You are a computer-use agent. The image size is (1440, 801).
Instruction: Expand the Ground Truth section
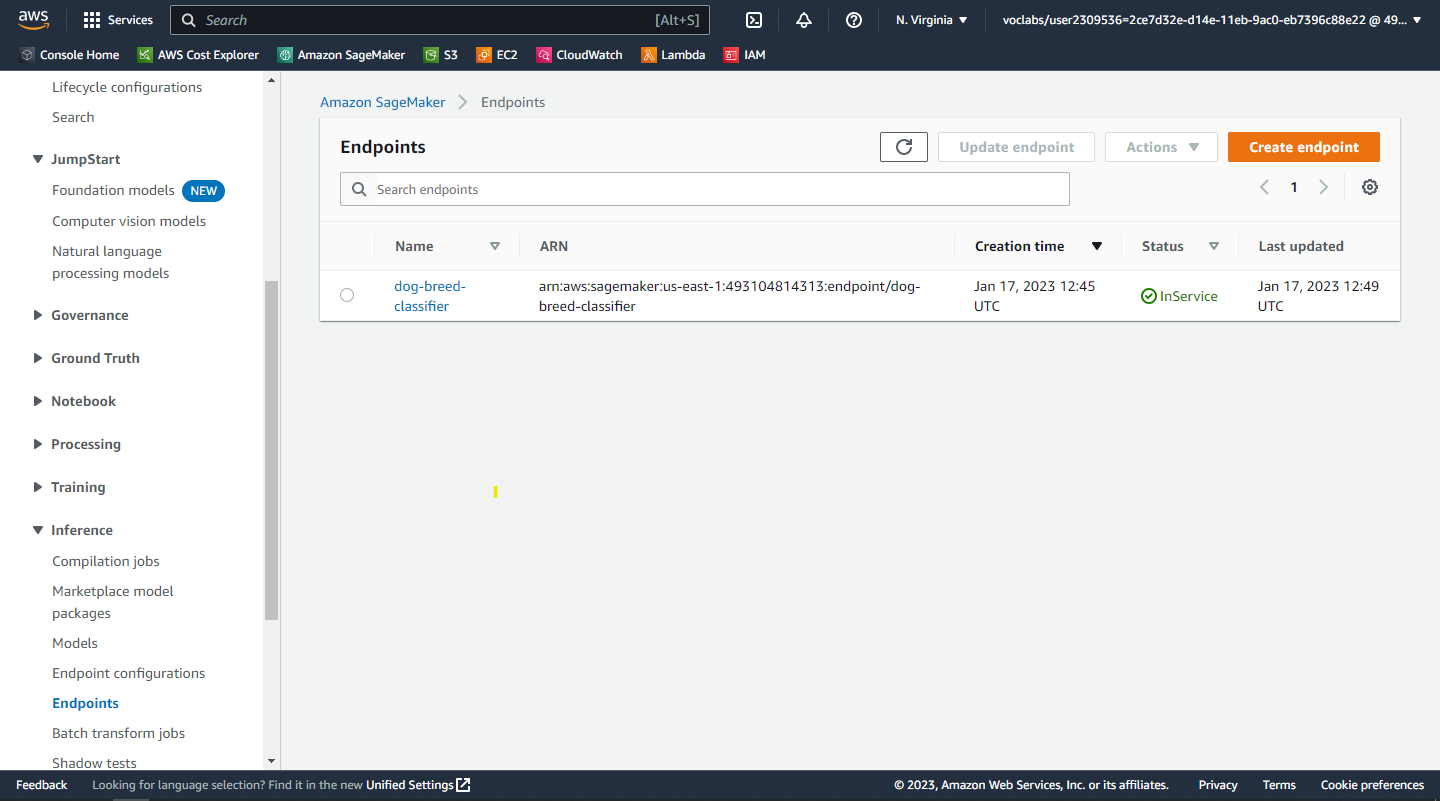pos(38,358)
